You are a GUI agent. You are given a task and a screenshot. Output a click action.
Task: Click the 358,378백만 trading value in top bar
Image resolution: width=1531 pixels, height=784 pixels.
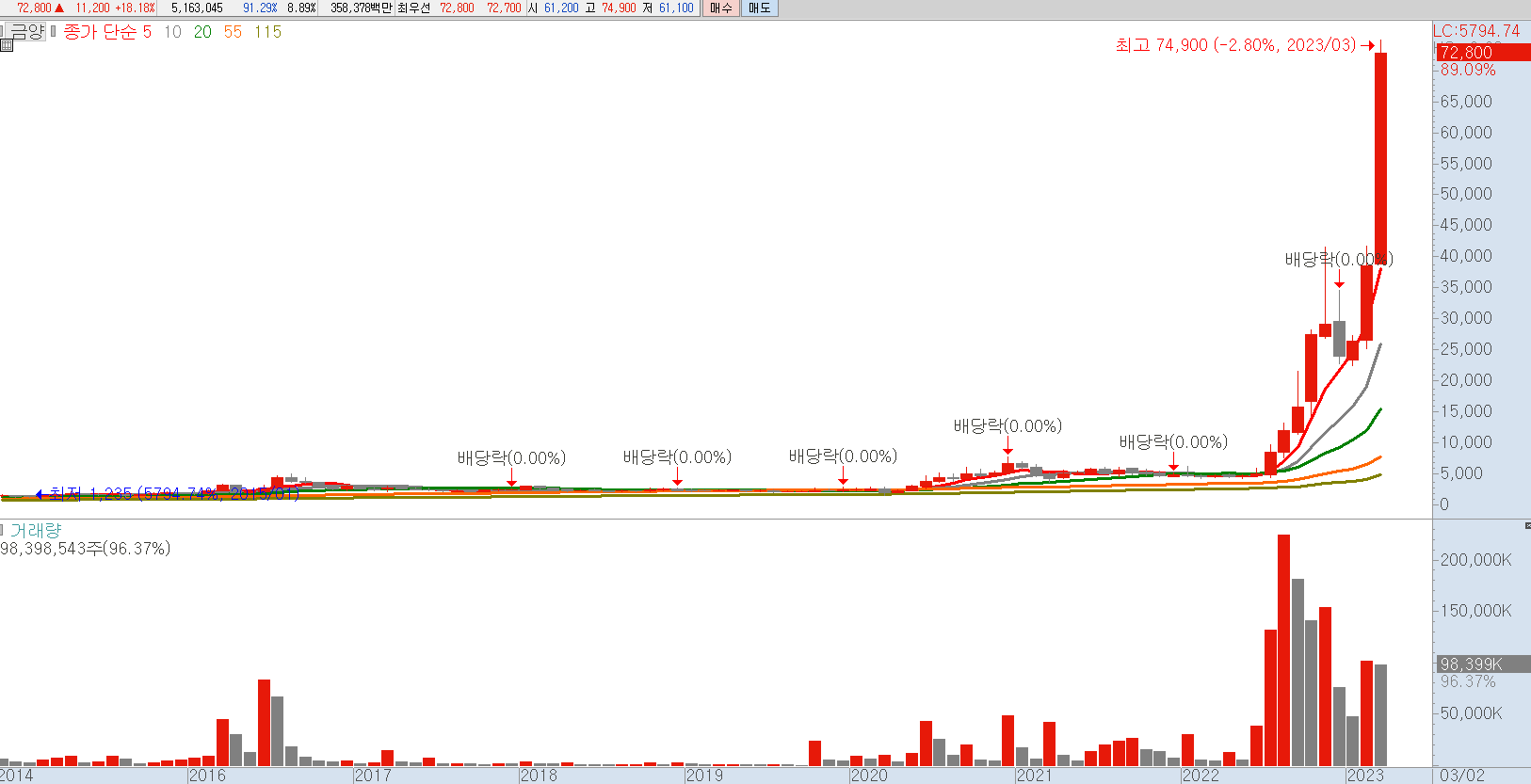click(x=361, y=8)
